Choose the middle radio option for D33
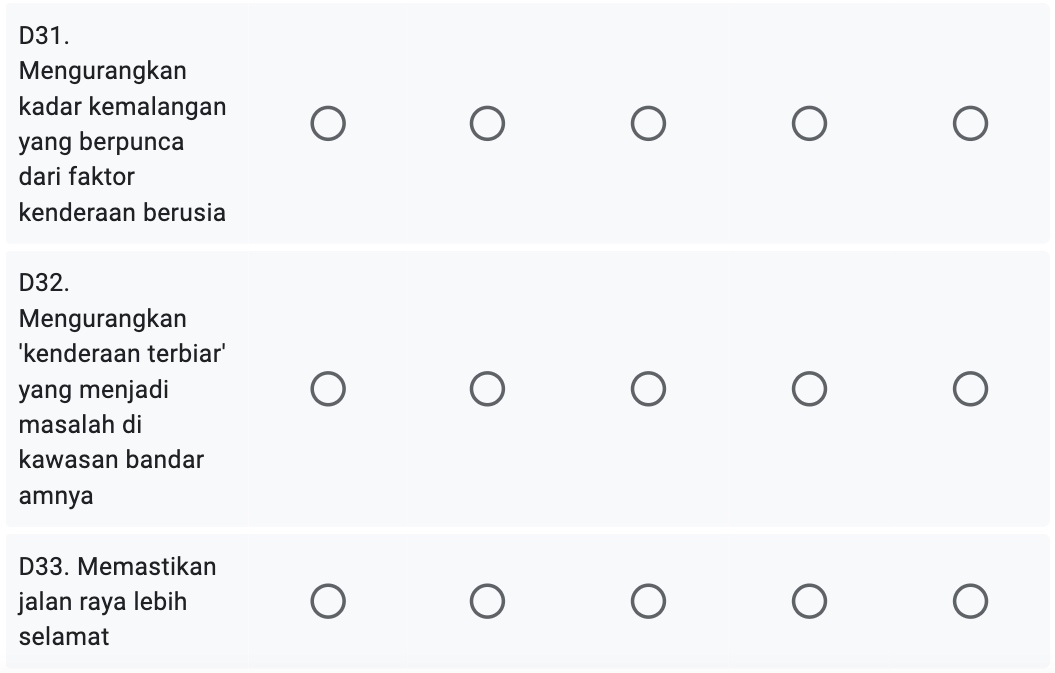Image resolution: width=1055 pixels, height=673 pixels. 648,602
